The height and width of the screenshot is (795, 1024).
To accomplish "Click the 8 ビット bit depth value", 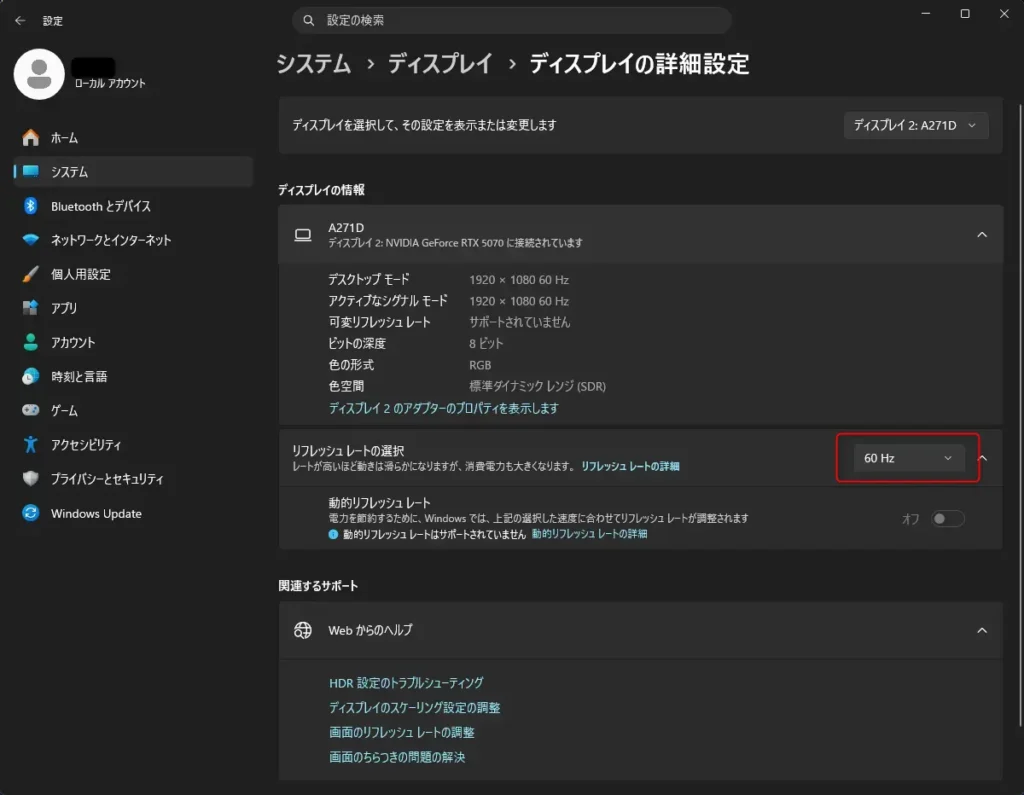I will [486, 344].
